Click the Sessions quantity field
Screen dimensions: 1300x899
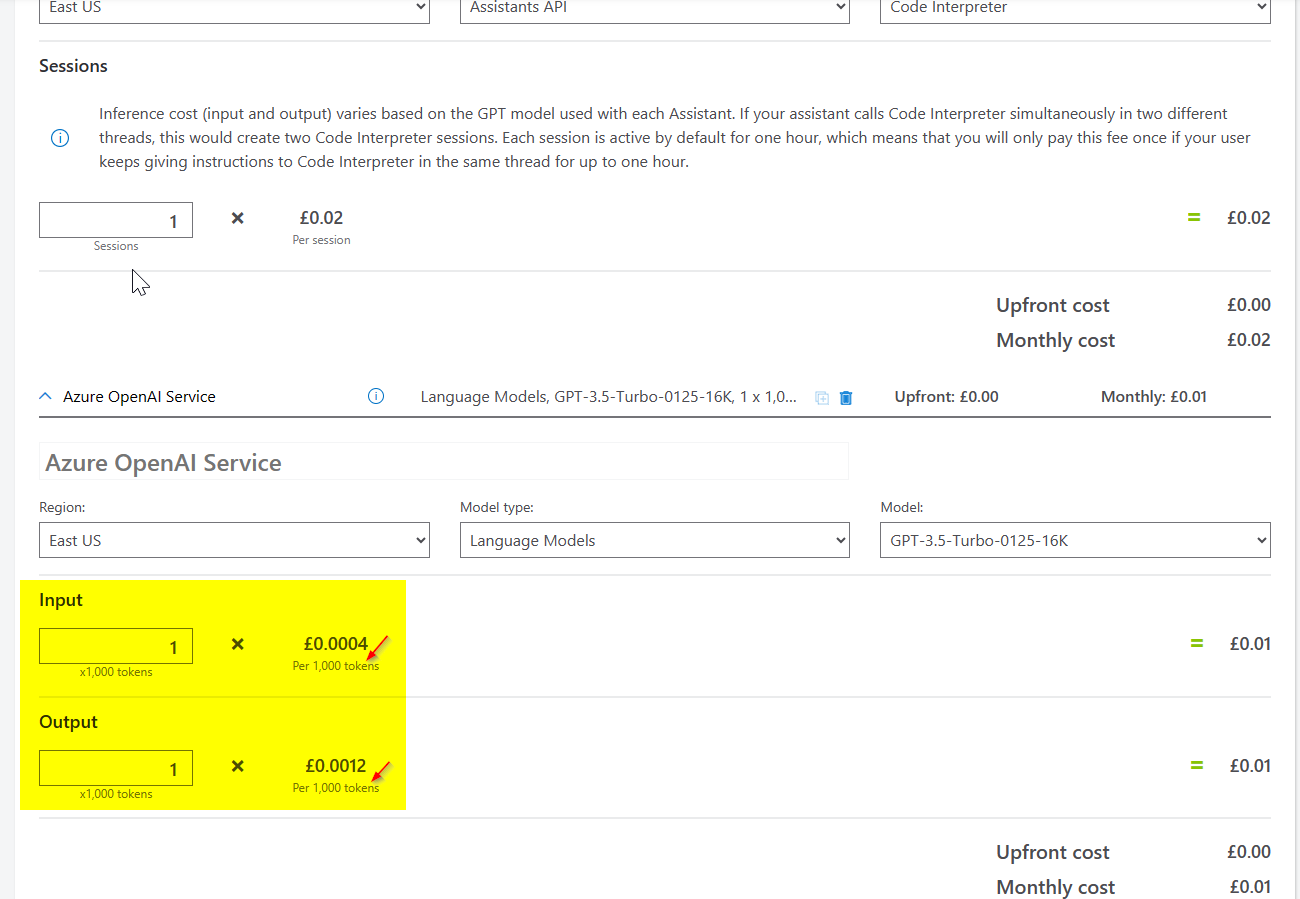click(116, 220)
